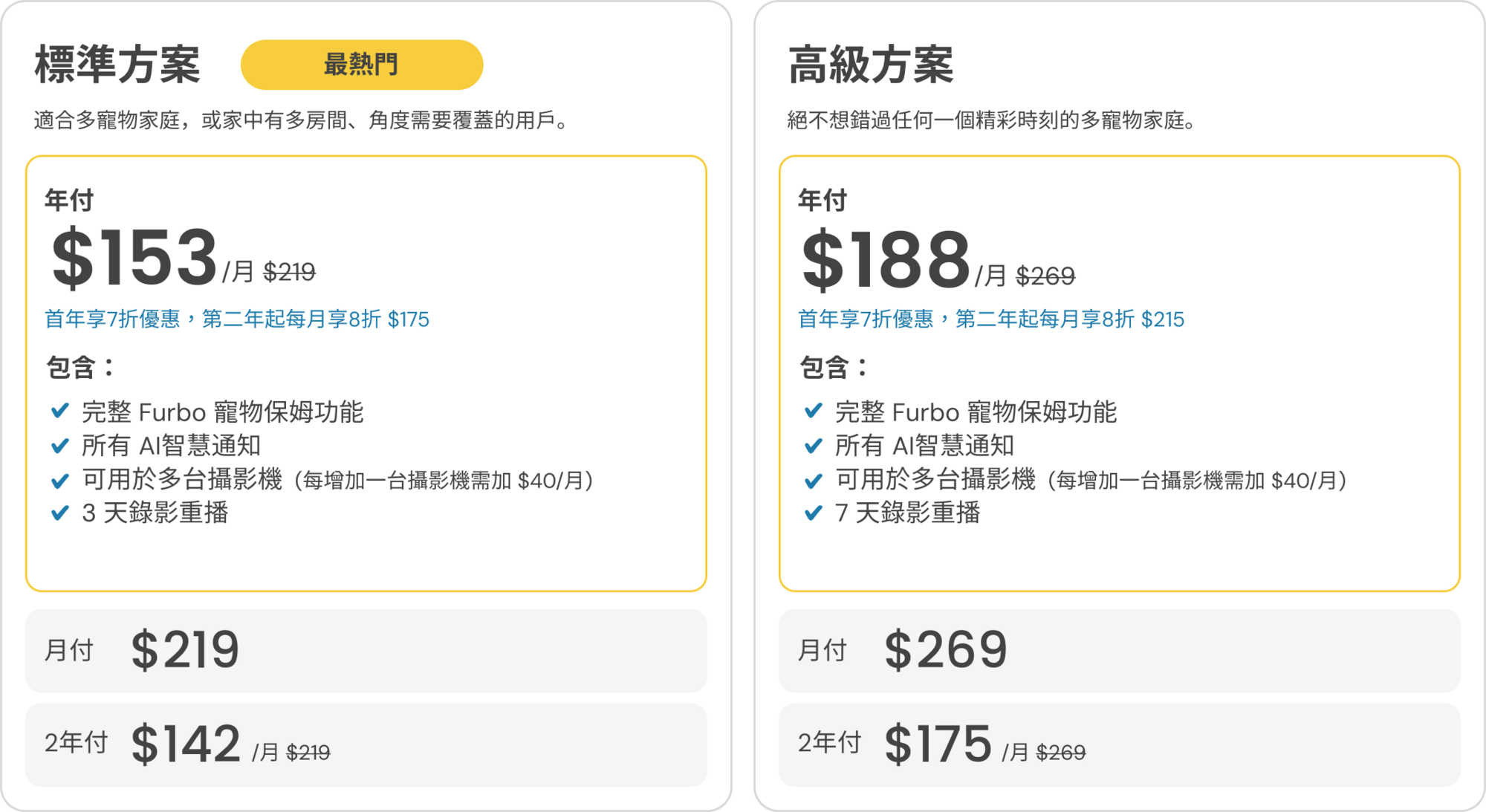Viewport: 1486px width, 812px height.
Task: Click checkmark beside 可用於多台攝影機 in 標準方案
Action: pyautogui.click(x=60, y=481)
